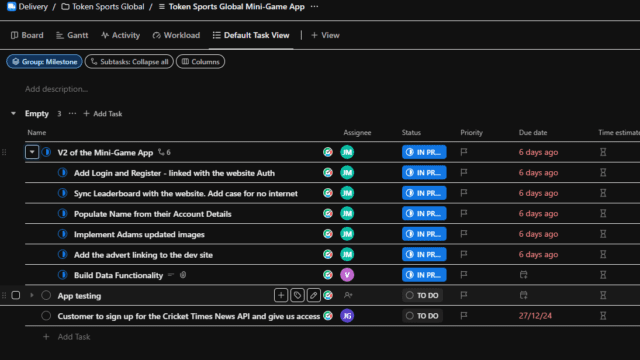The height and width of the screenshot is (360, 640).
Task: Click priority flag on Sync Leaderboard row
Action: pyautogui.click(x=464, y=193)
